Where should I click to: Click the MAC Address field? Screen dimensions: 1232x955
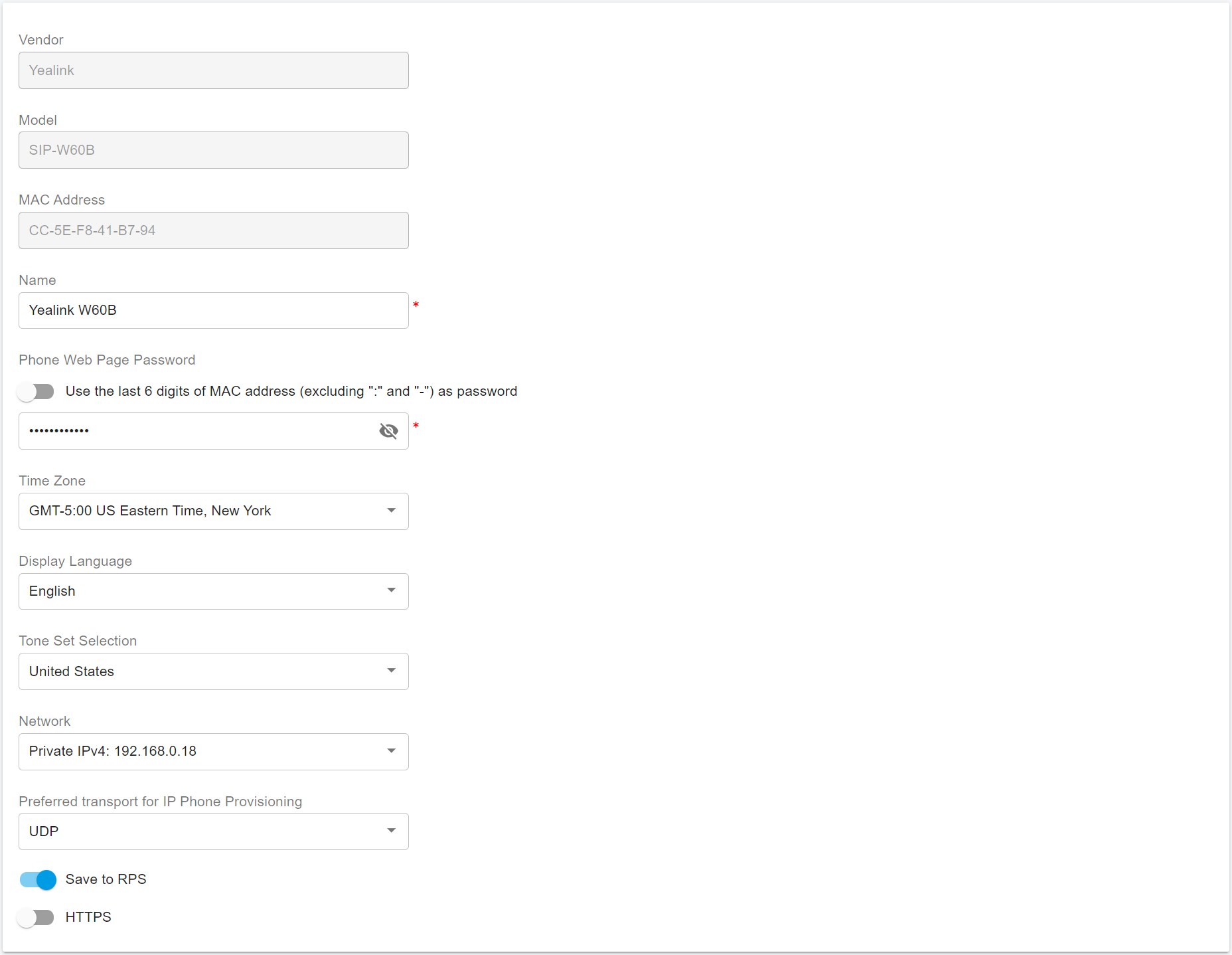pos(213,230)
